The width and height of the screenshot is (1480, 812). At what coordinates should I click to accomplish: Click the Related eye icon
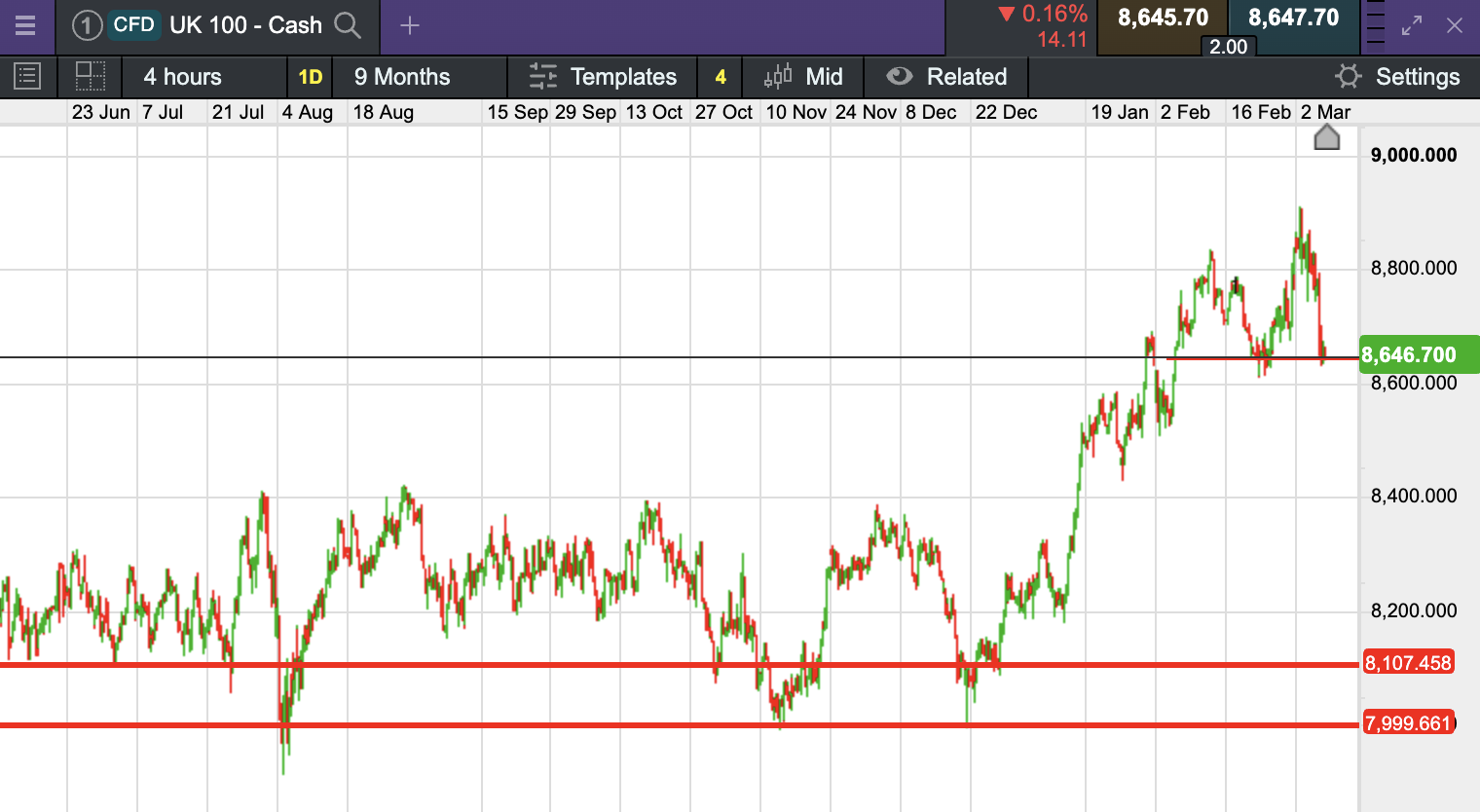(x=900, y=76)
